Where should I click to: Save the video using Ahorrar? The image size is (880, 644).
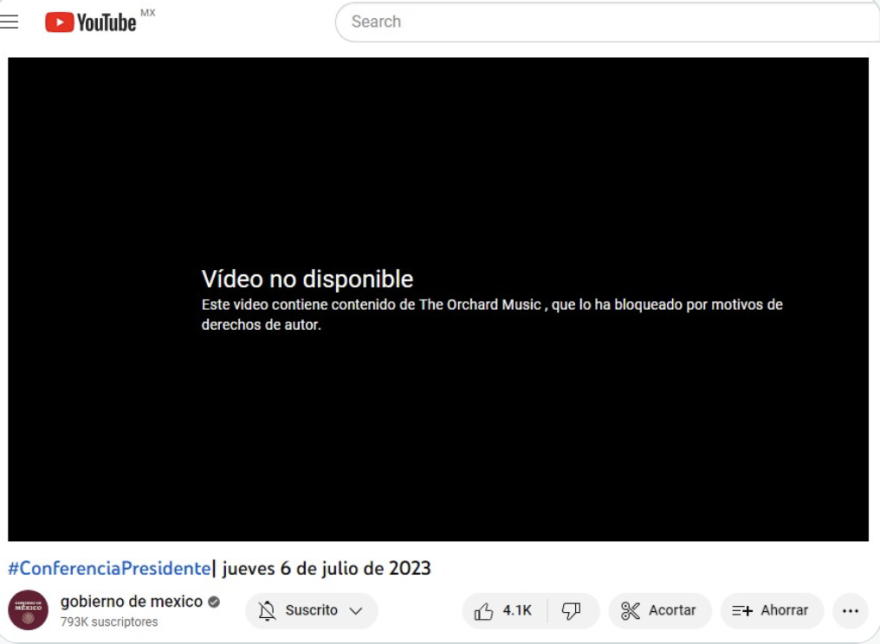pyautogui.click(x=770, y=610)
